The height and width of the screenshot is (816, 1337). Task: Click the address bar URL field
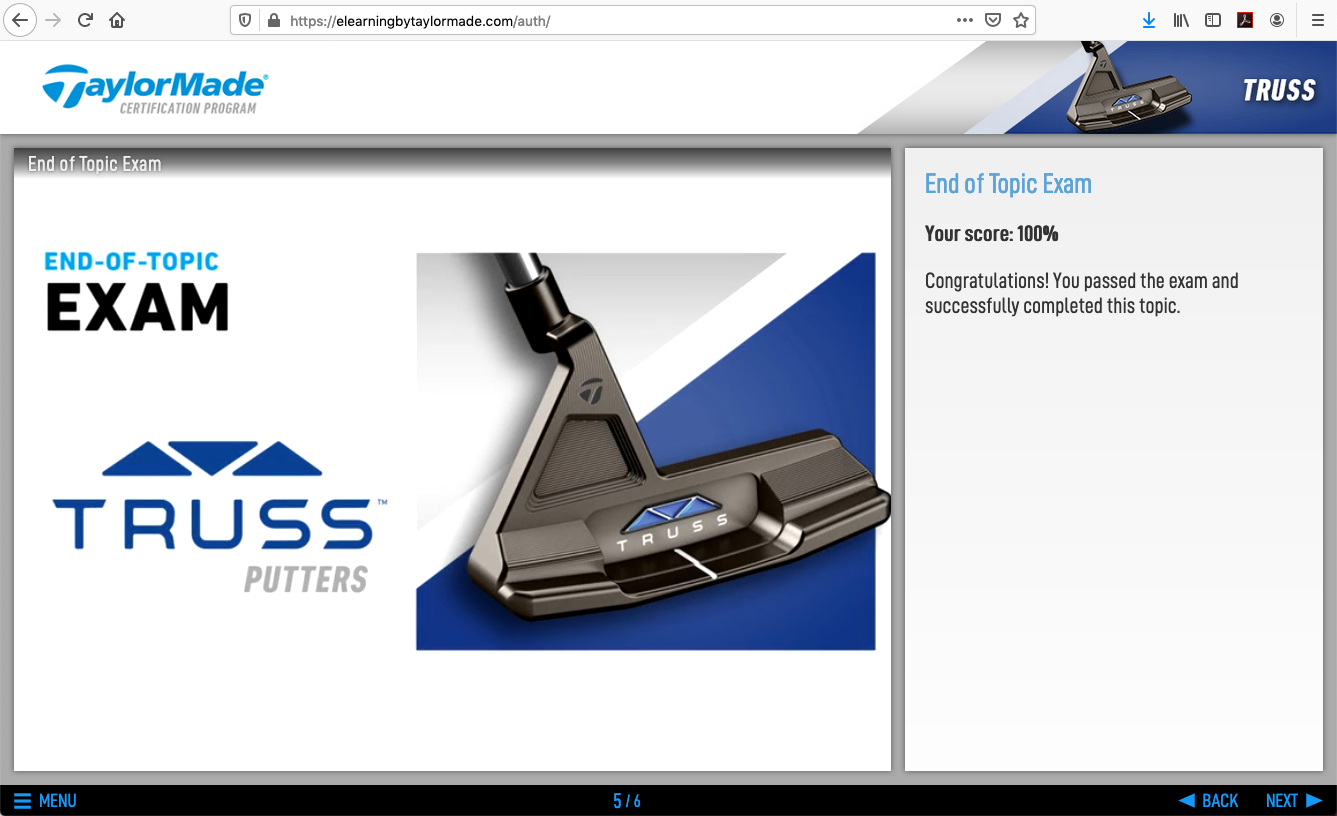(600, 20)
